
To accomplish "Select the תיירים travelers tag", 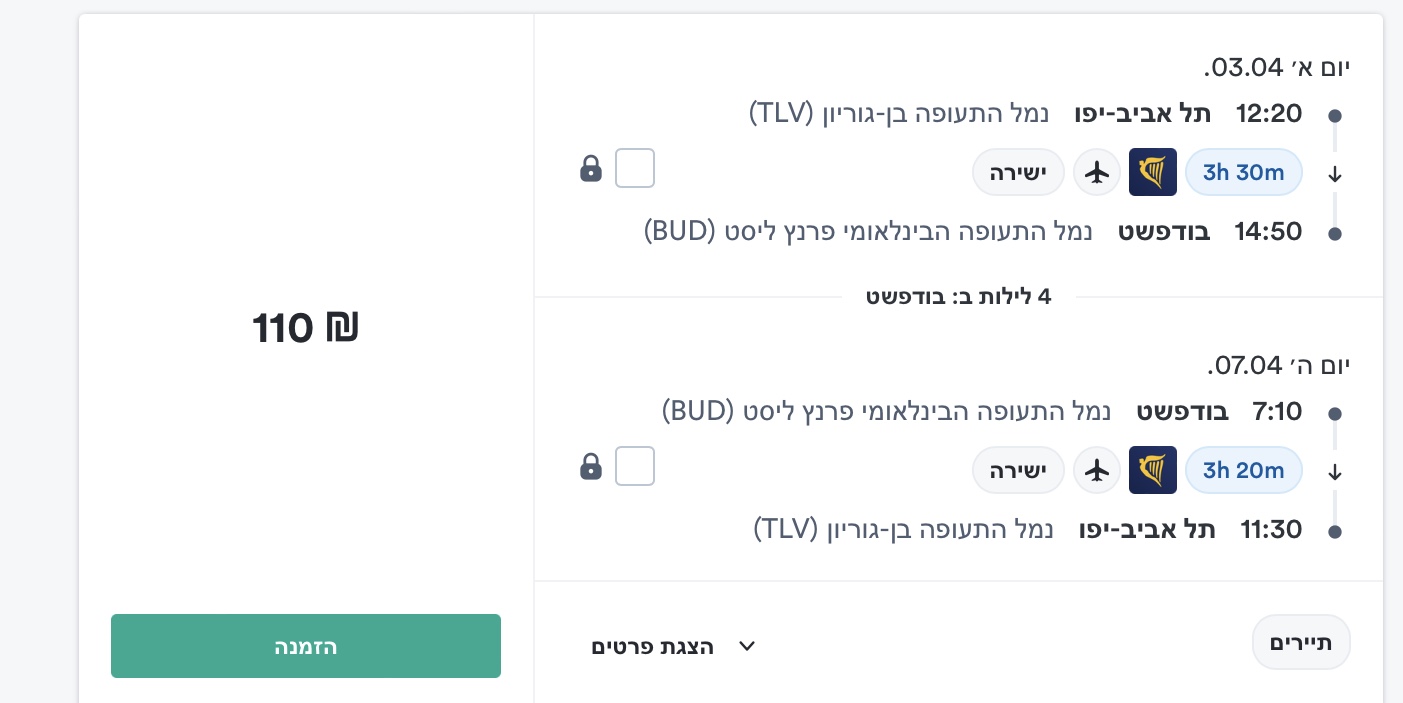I will pos(1301,642).
